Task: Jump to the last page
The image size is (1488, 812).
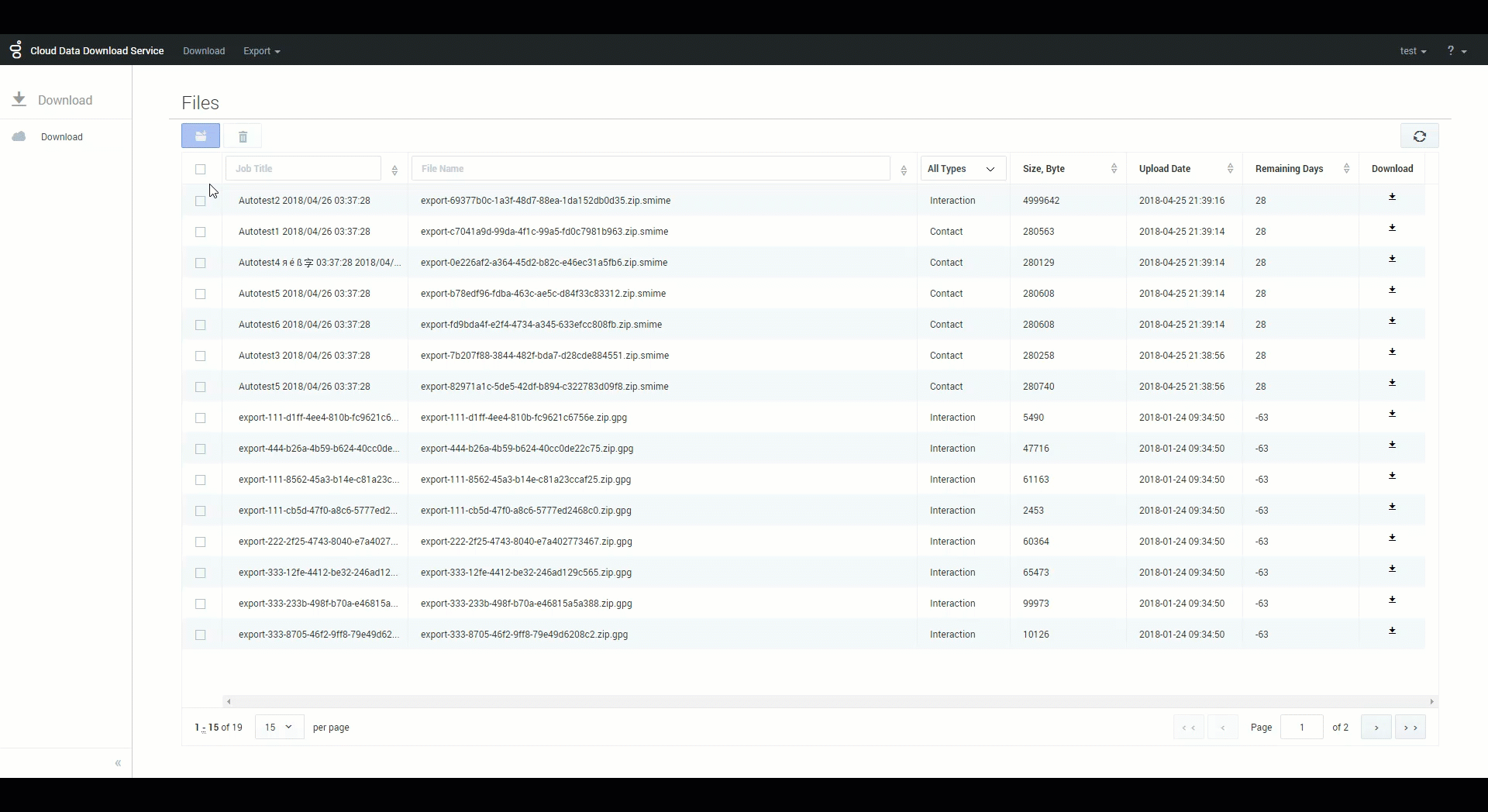Action: coord(1410,728)
